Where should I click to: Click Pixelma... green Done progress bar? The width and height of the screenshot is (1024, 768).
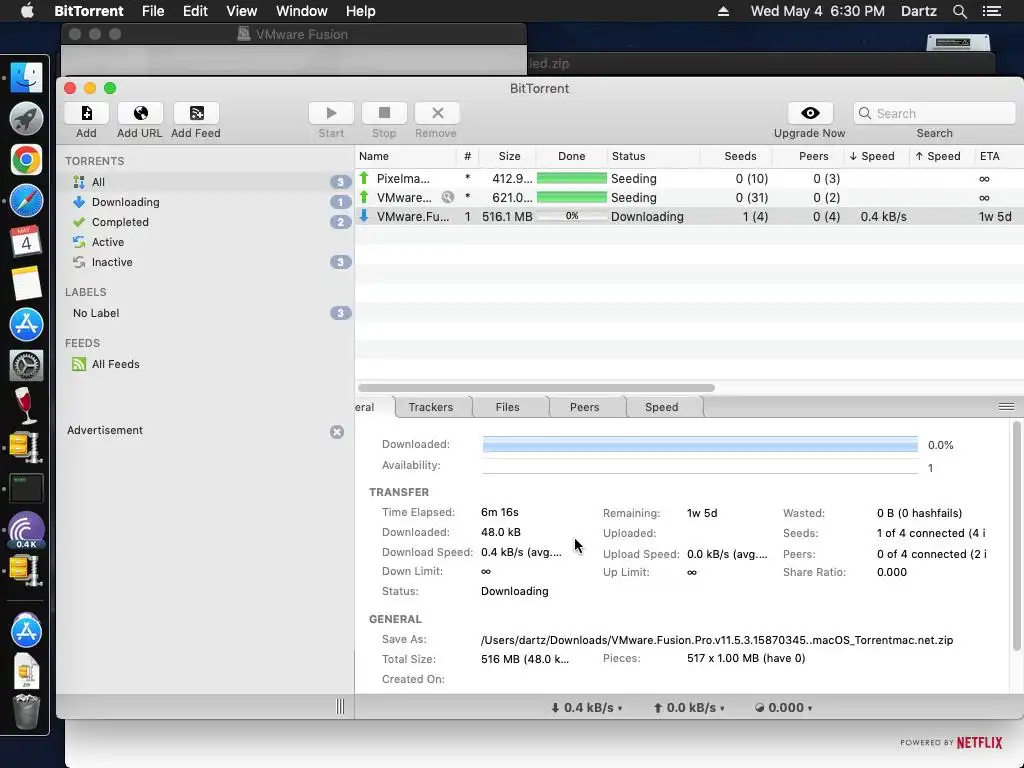click(x=571, y=178)
